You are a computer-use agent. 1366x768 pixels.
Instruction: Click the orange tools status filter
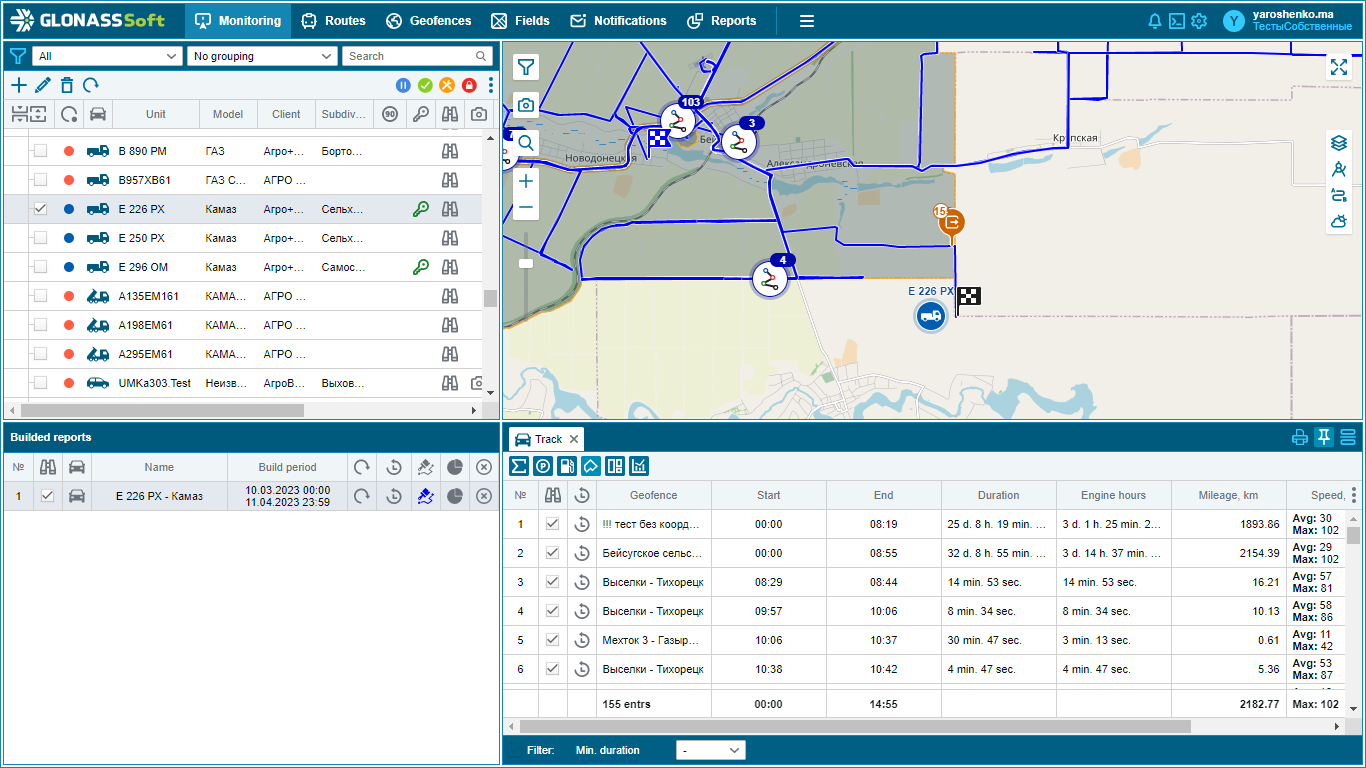pyautogui.click(x=447, y=86)
